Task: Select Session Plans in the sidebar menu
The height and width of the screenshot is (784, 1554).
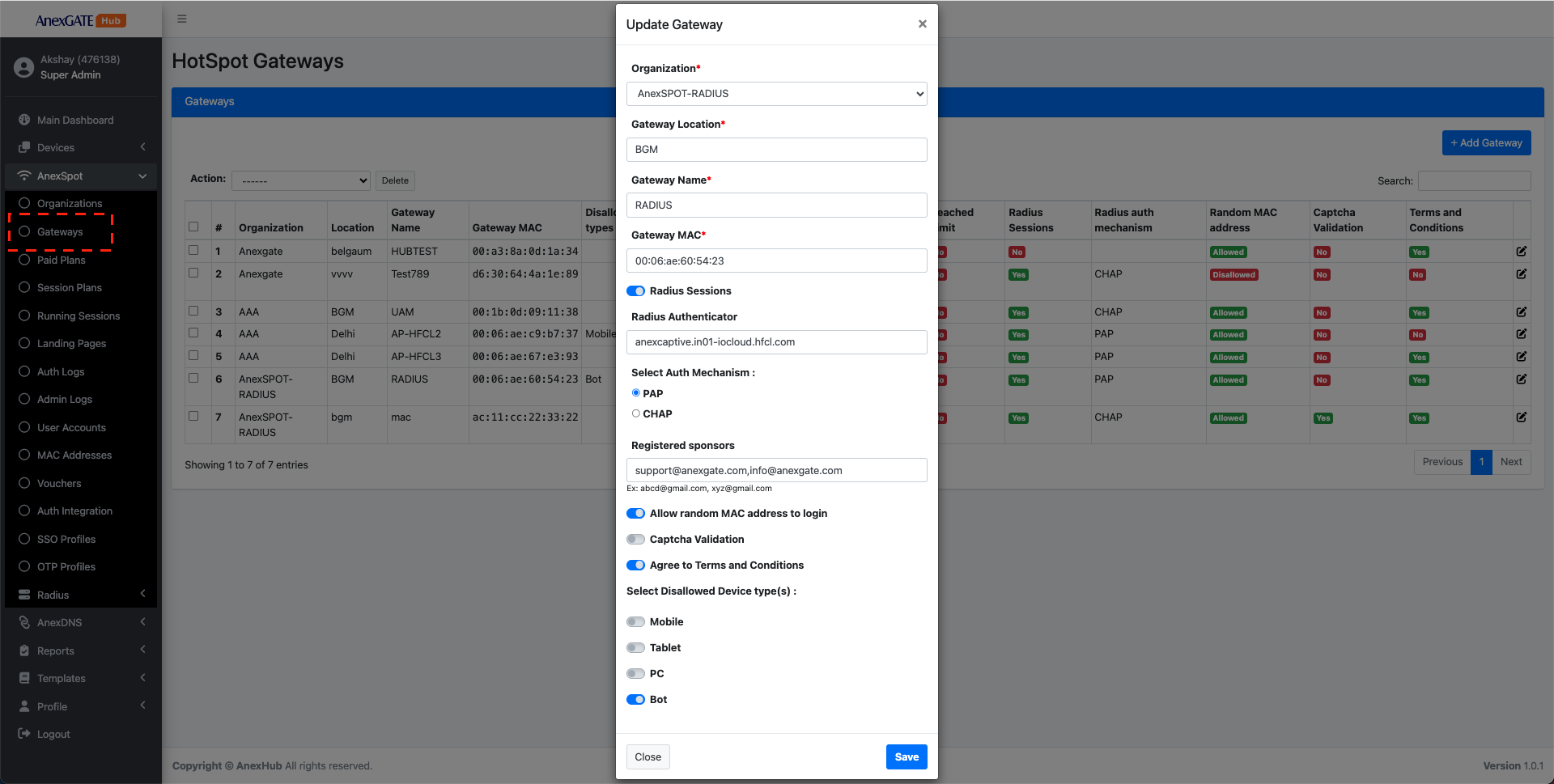Action: click(x=69, y=287)
